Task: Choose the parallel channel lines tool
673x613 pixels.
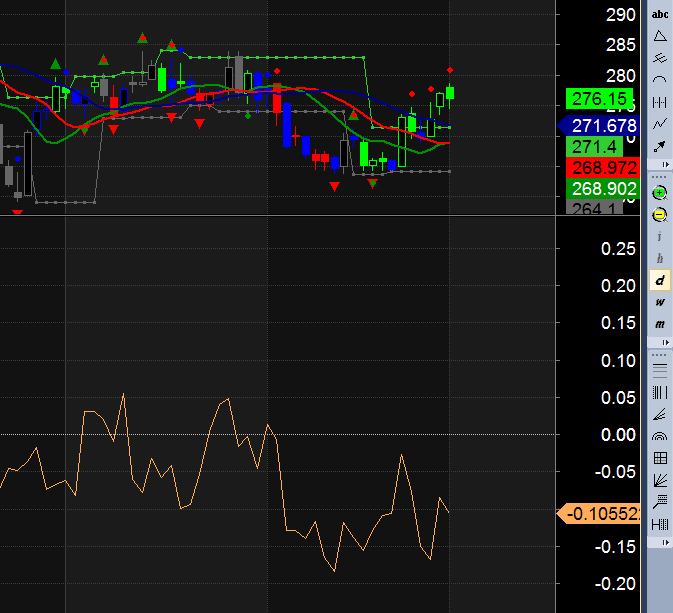Action: [660, 58]
